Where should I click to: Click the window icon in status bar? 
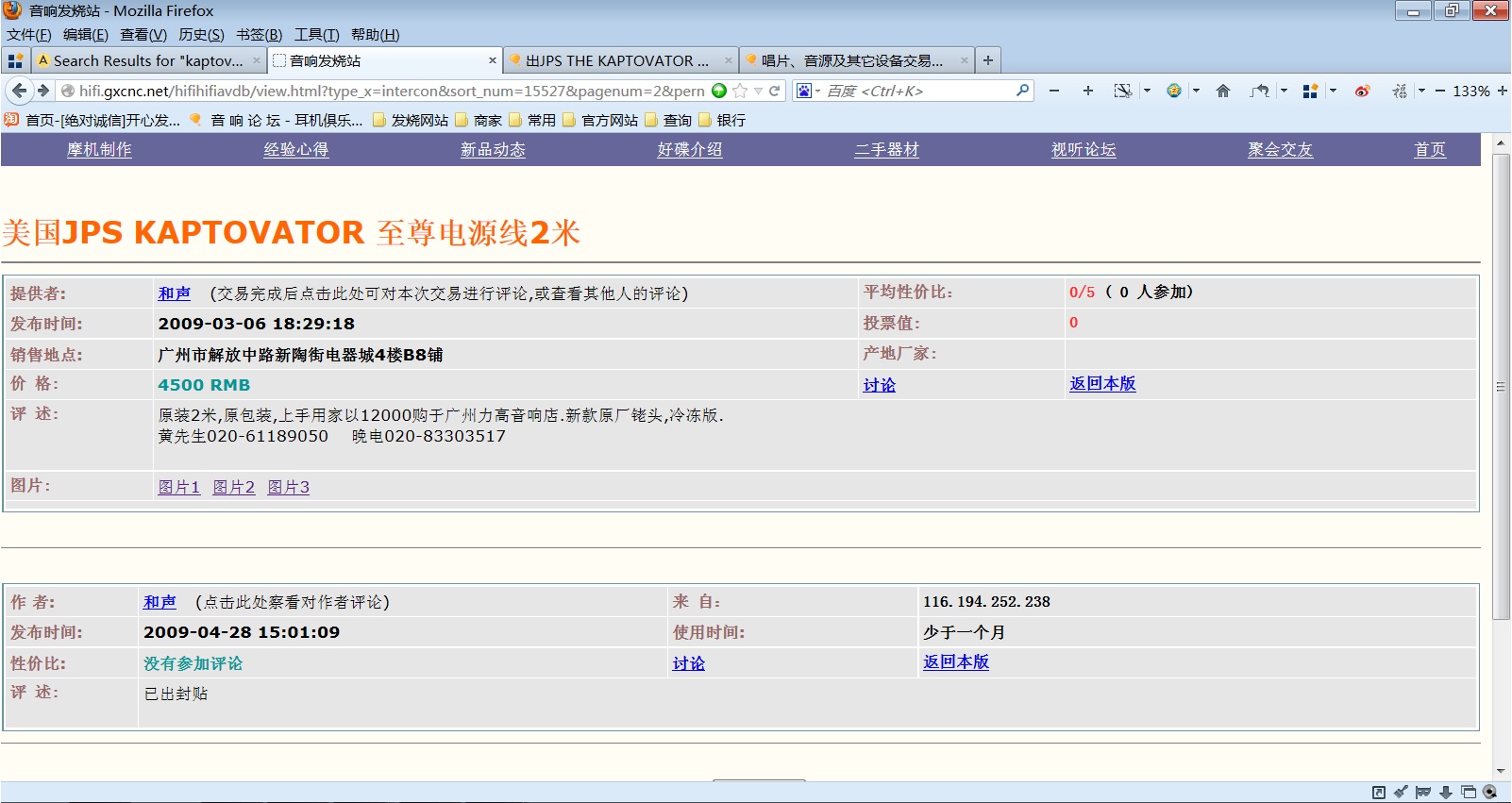point(1469,792)
